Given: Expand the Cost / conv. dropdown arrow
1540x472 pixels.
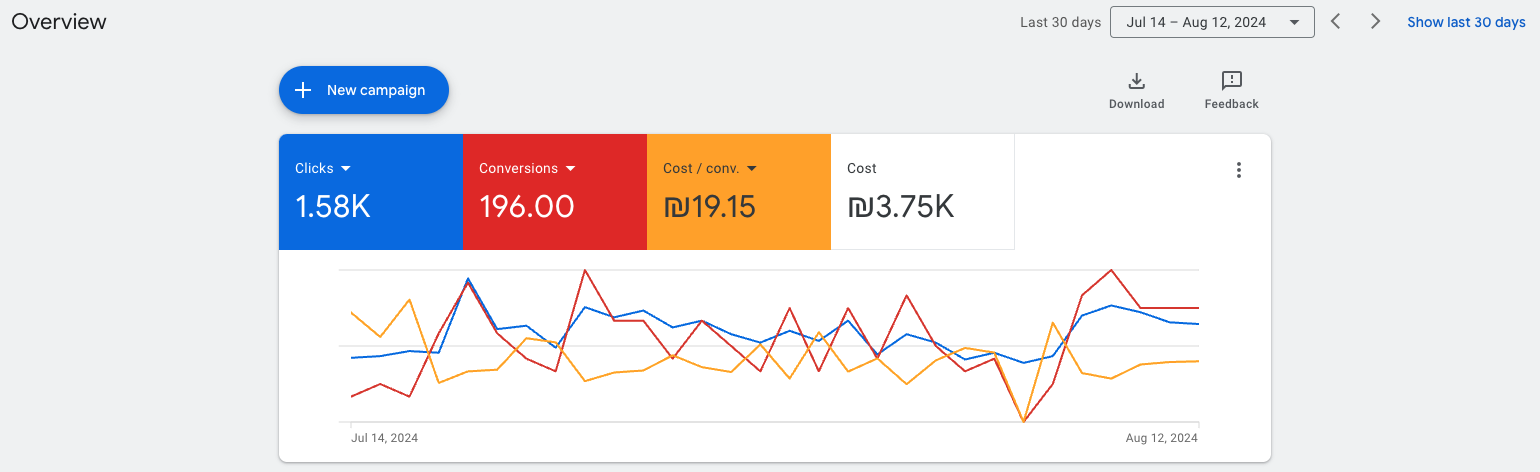Looking at the screenshot, I should [x=752, y=169].
